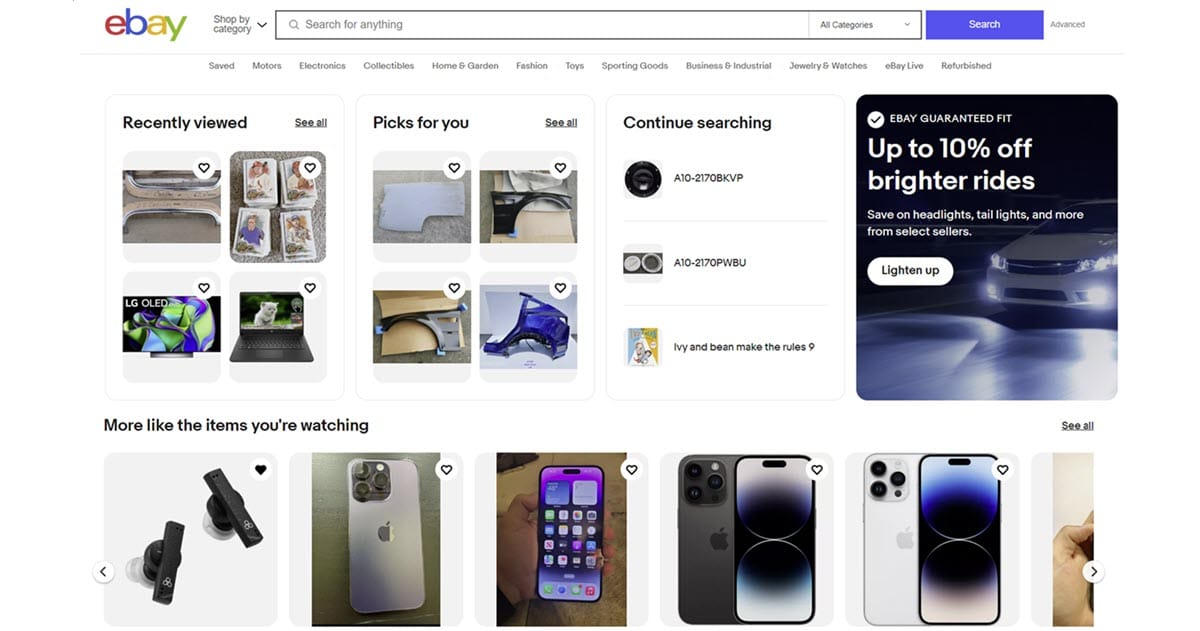The width and height of the screenshot is (1200, 631).
Task: Save the purple iPhone back photo via heart
Action: [447, 469]
